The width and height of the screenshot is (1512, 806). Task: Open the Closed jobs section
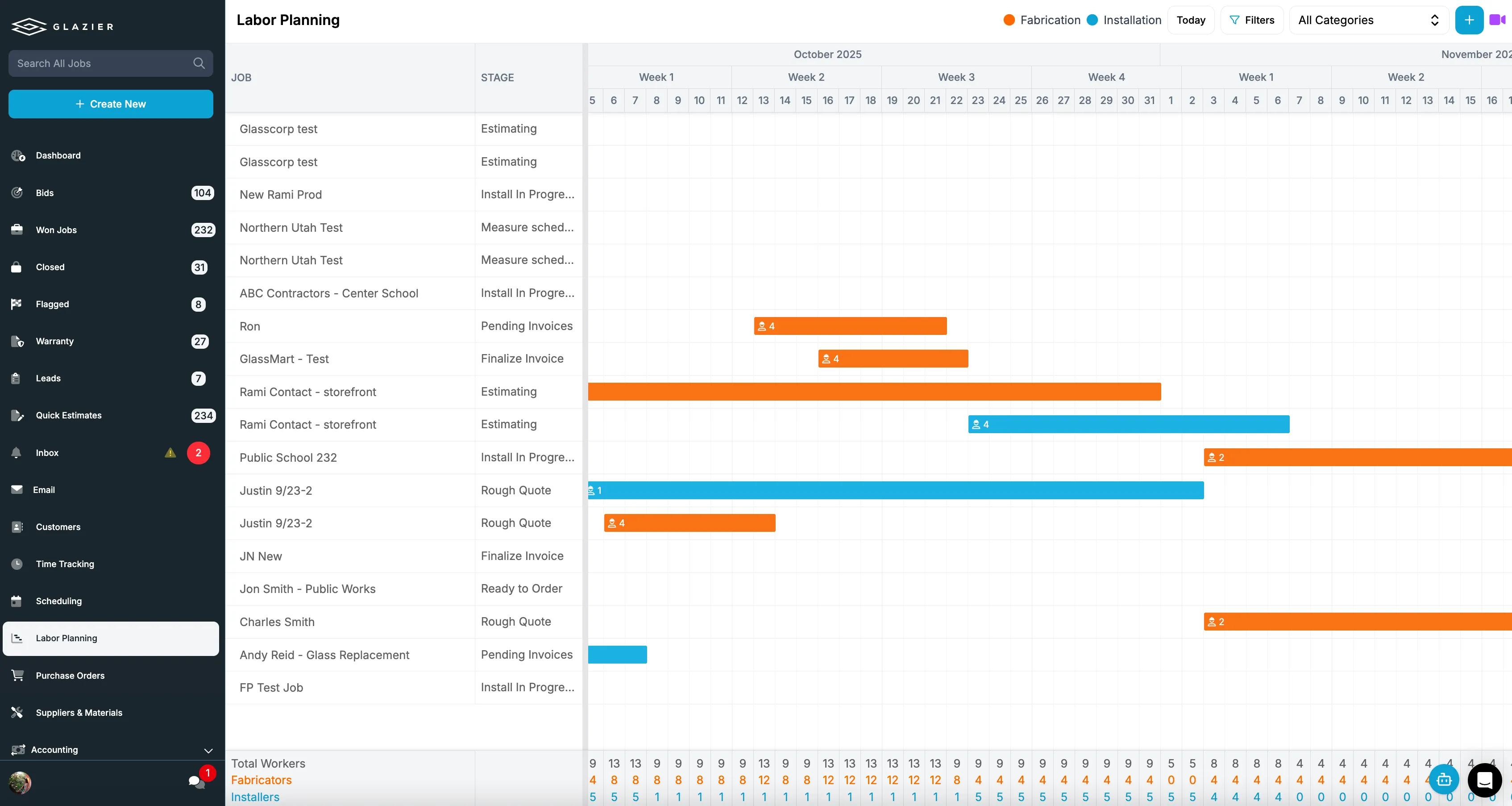pos(50,267)
